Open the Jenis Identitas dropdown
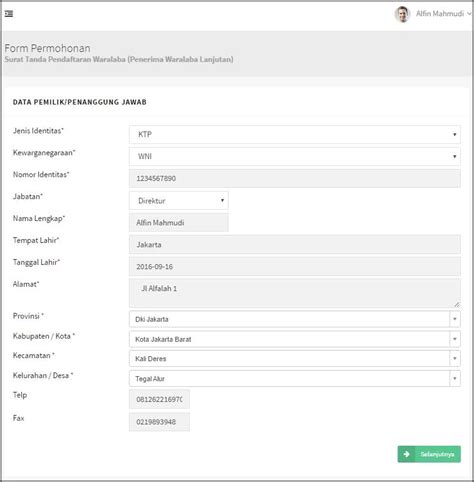The width and height of the screenshot is (474, 482). point(295,135)
